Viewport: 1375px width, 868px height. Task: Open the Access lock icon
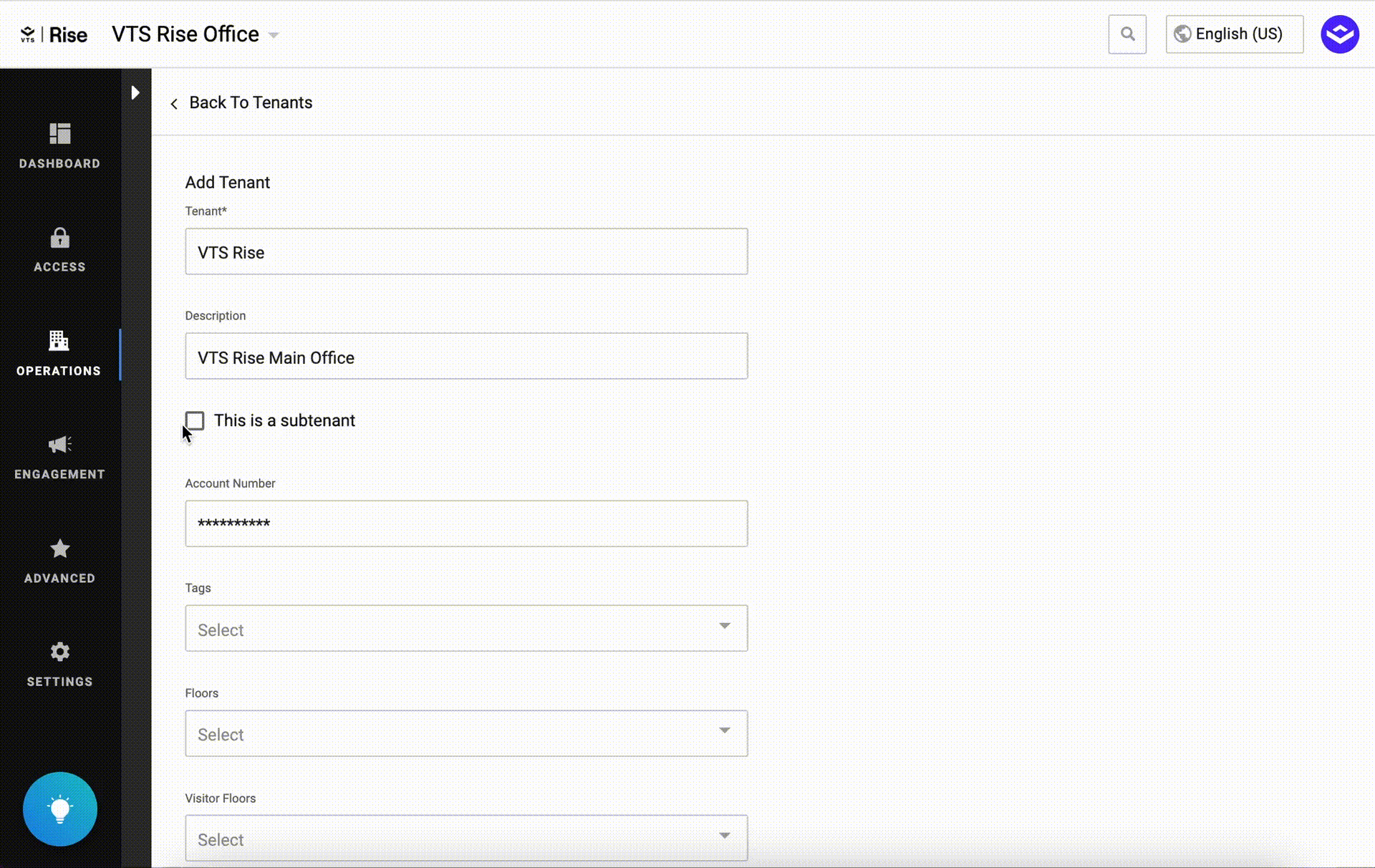(x=59, y=238)
